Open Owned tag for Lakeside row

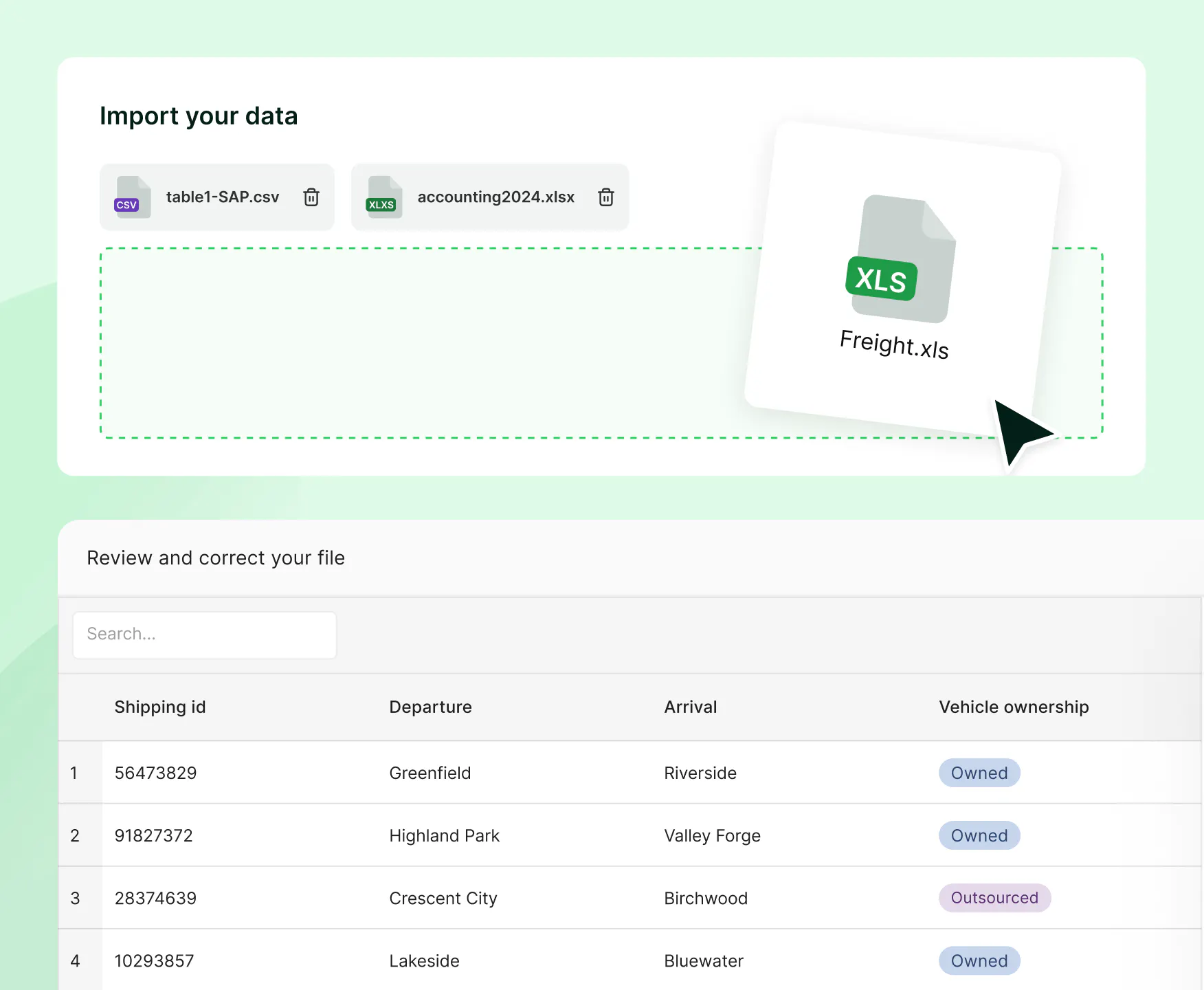point(979,960)
